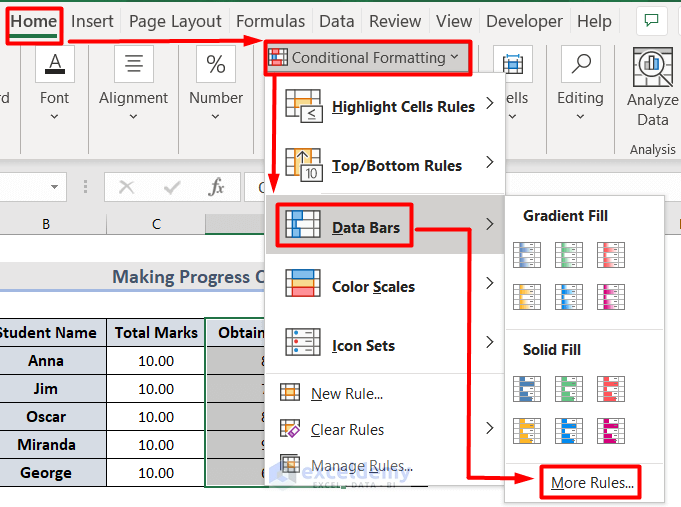Viewport: 681px width, 507px height.
Task: Click the Comments speech bubble icon
Action: (x=651, y=20)
